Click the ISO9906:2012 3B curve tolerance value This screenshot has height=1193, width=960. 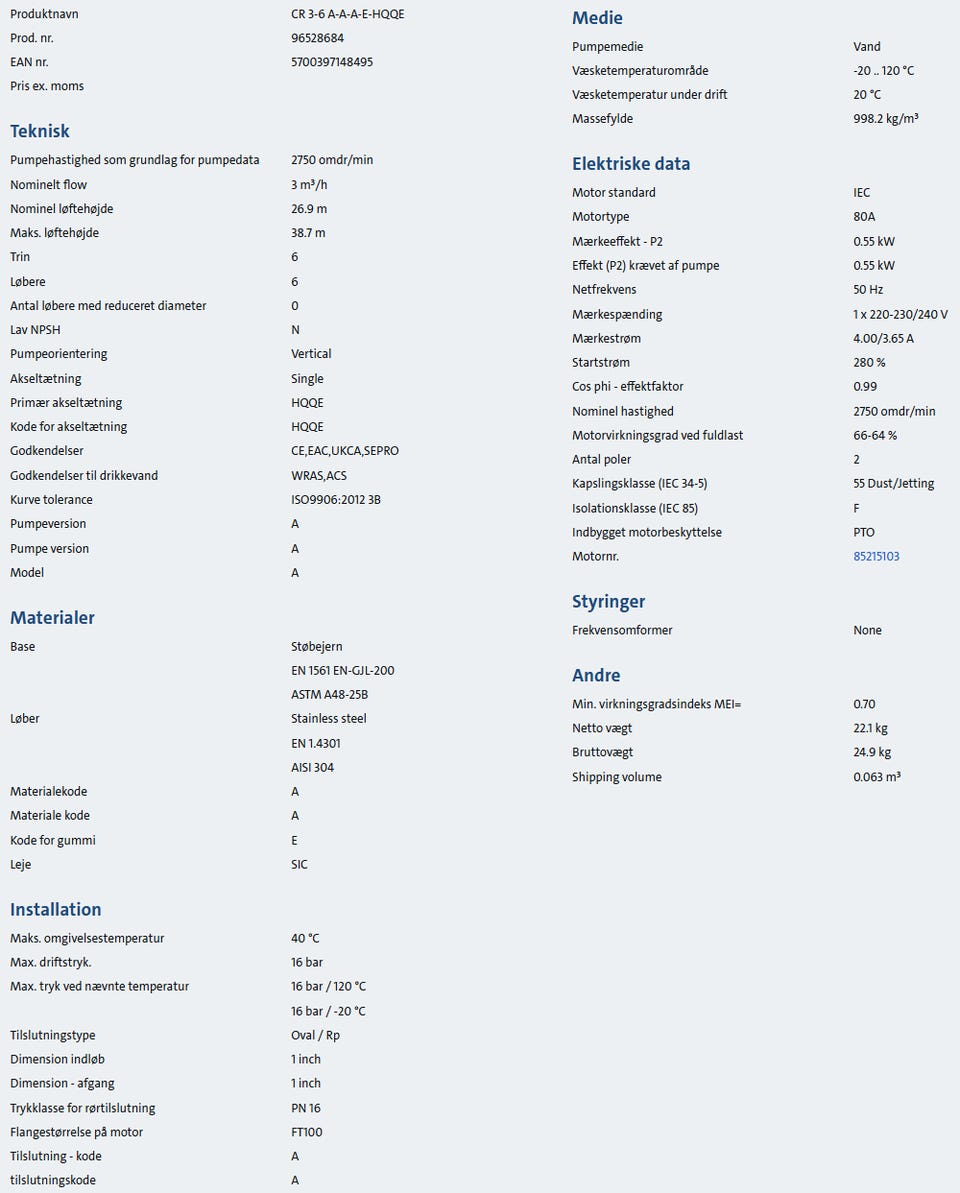point(336,499)
